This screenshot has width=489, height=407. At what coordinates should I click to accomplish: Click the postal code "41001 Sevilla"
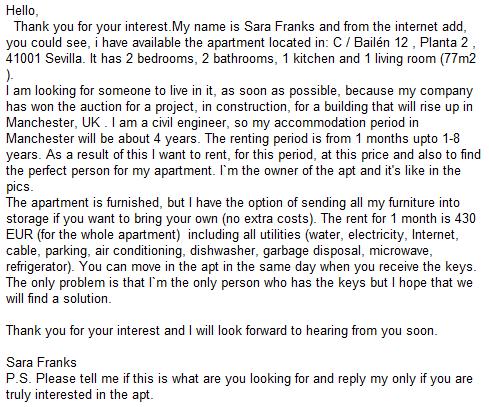[x=44, y=58]
